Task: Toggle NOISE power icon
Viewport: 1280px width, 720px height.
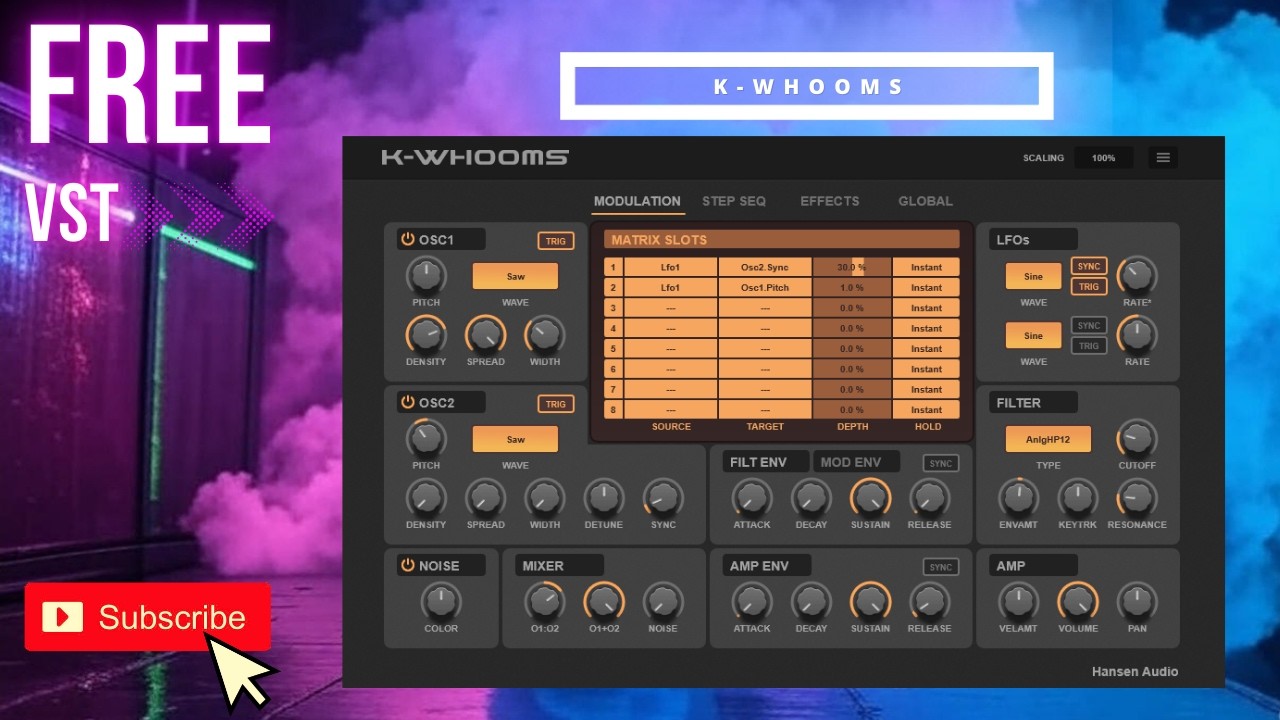Action: click(x=407, y=565)
